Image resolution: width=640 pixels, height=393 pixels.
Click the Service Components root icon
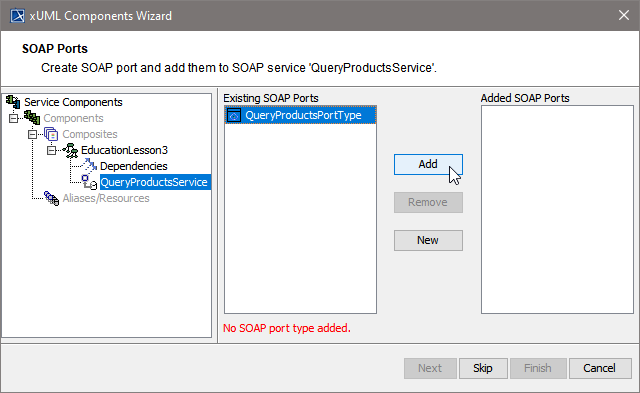pos(13,102)
